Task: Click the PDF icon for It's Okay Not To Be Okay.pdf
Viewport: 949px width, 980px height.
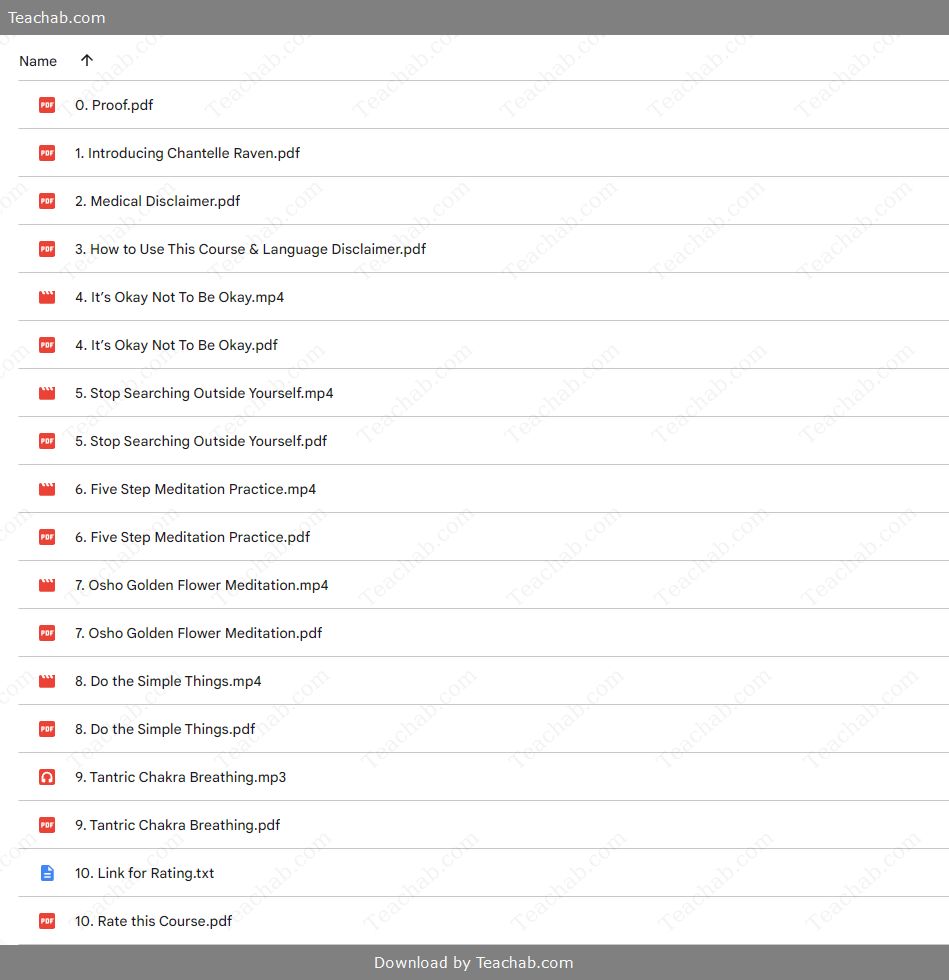Action: click(x=47, y=345)
